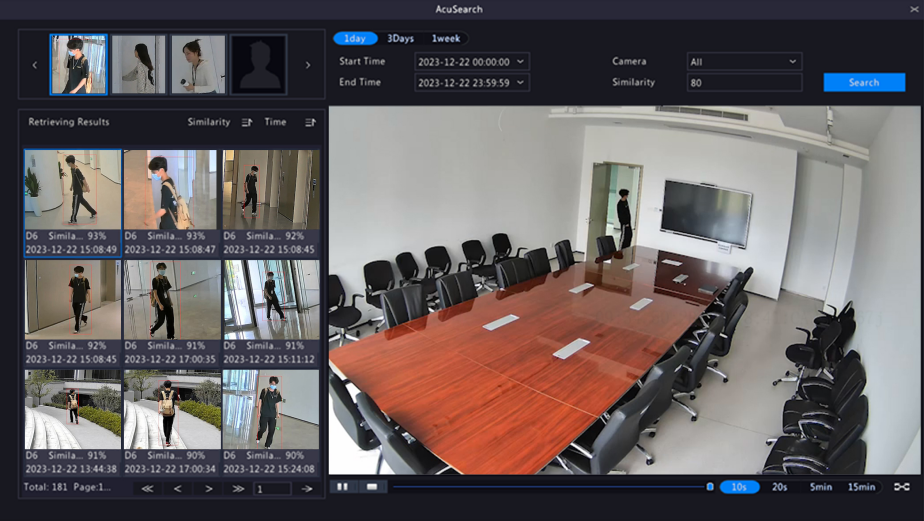The width and height of the screenshot is (924, 521).
Task: Select the 20s playback interval
Action: (x=779, y=487)
